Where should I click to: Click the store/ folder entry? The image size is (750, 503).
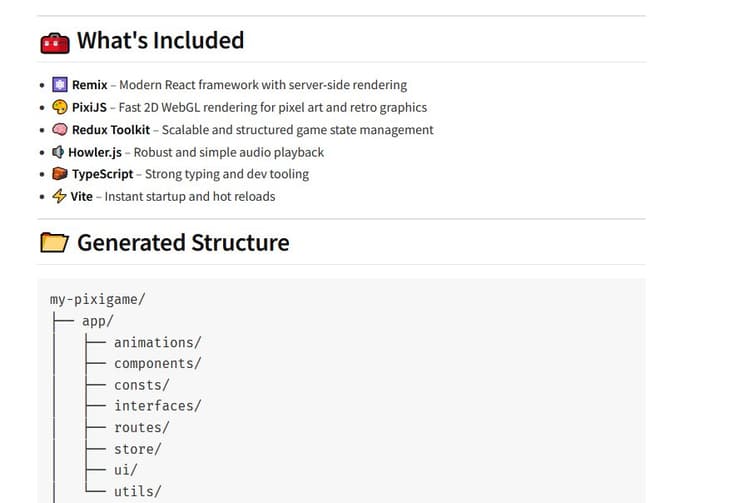(138, 449)
